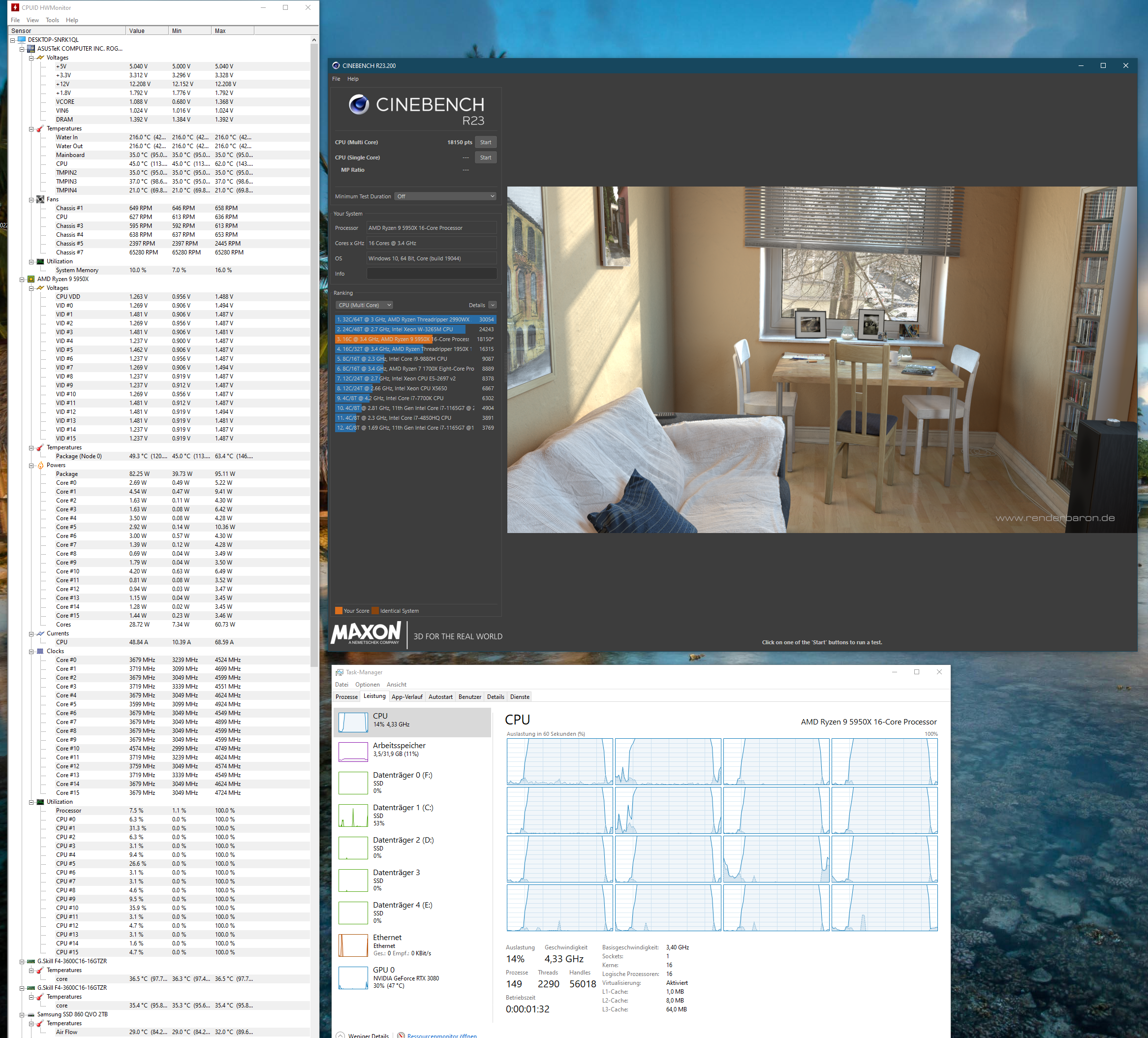Select the Core i7-7700K ranking row
1148x1038 pixels.
coord(415,398)
